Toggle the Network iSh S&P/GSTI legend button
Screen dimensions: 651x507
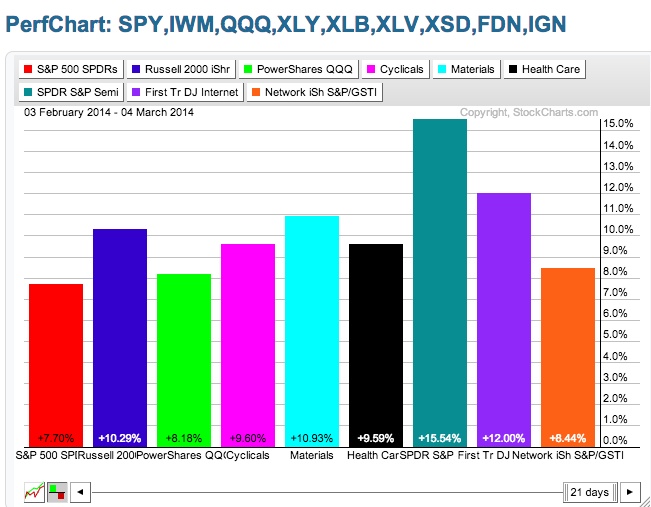tap(314, 92)
